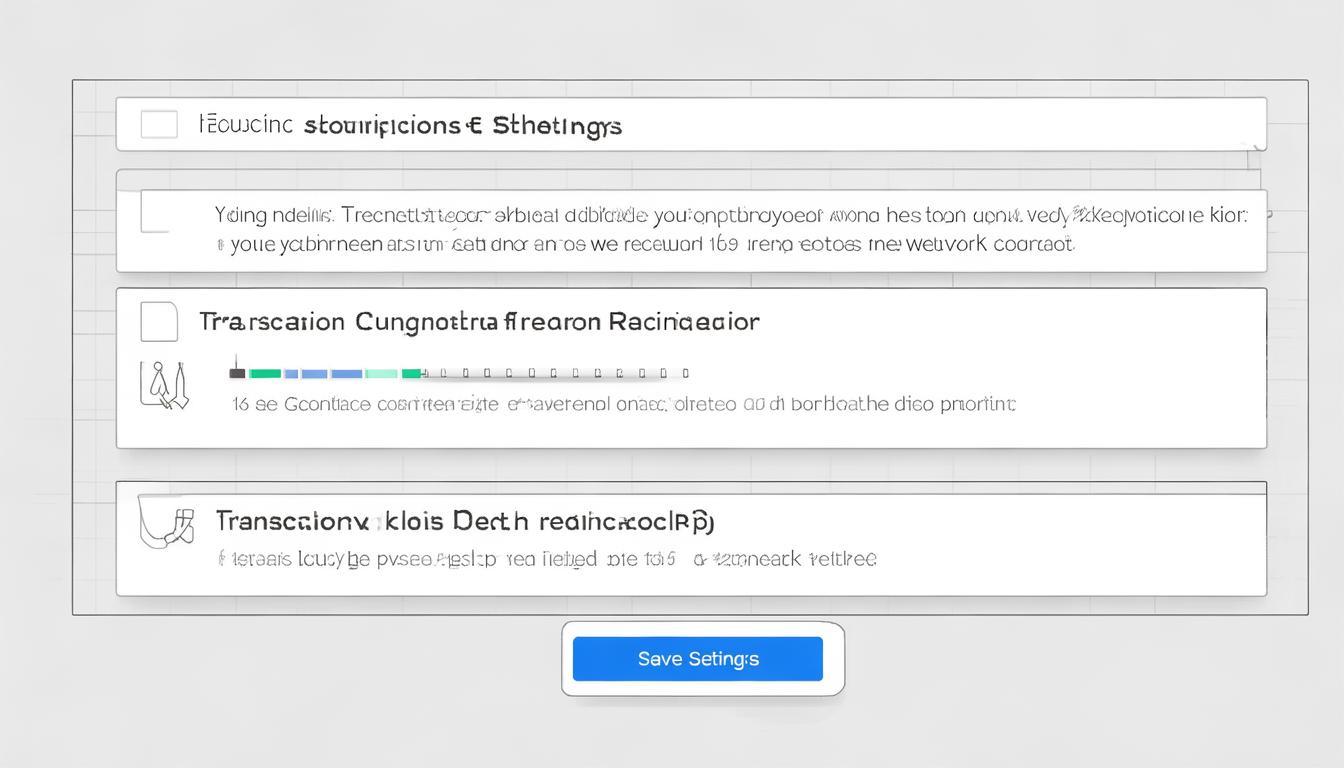
Task: Toggle the checkbox in the top header row
Action: tap(159, 125)
